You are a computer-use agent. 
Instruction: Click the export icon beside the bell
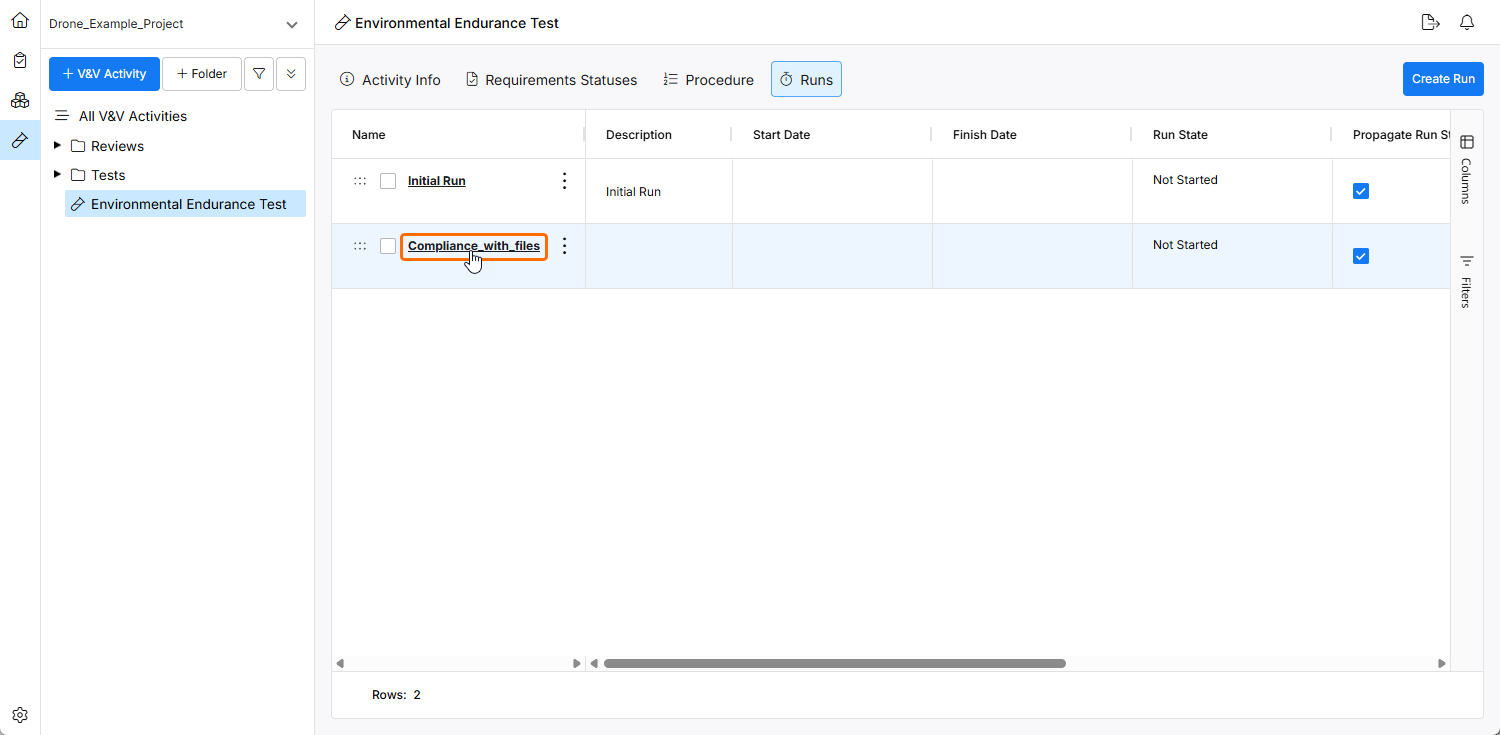(1430, 23)
